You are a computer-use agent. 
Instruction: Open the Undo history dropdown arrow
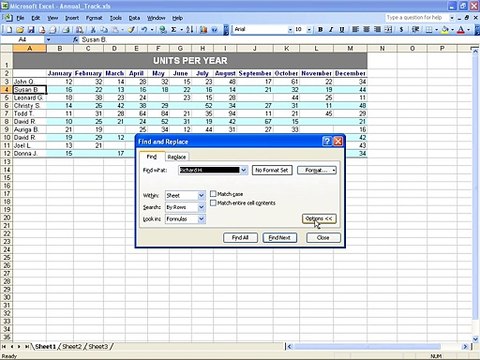(152, 30)
